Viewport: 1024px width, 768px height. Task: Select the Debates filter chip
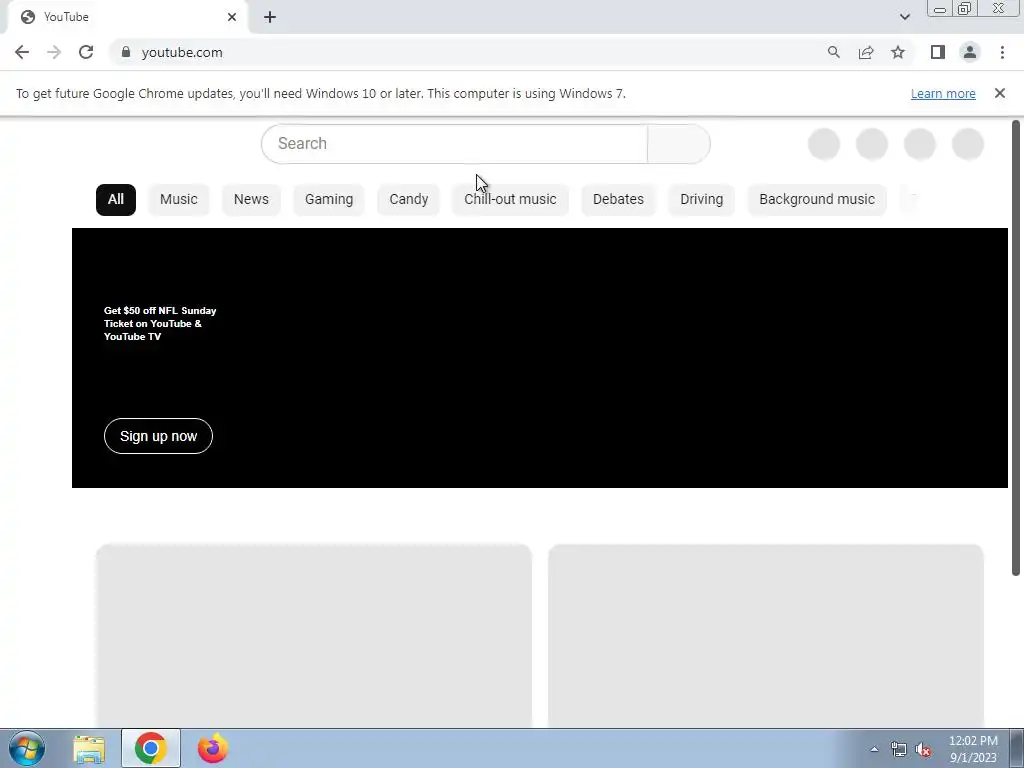(x=618, y=199)
